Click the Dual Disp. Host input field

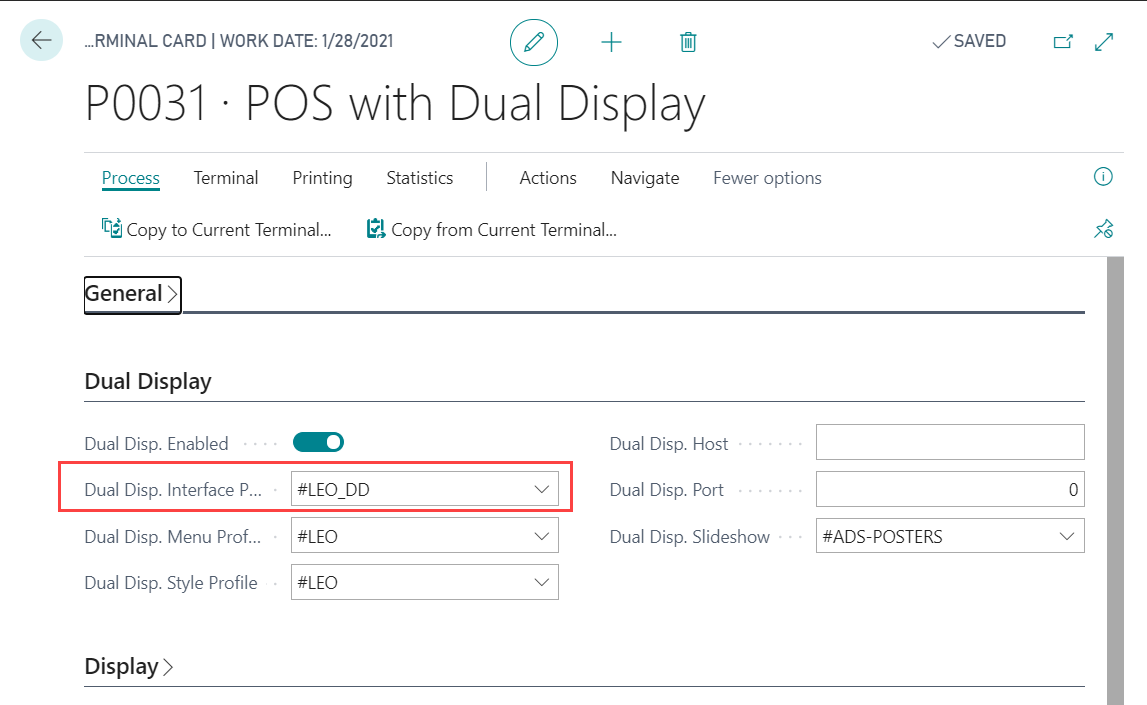950,443
